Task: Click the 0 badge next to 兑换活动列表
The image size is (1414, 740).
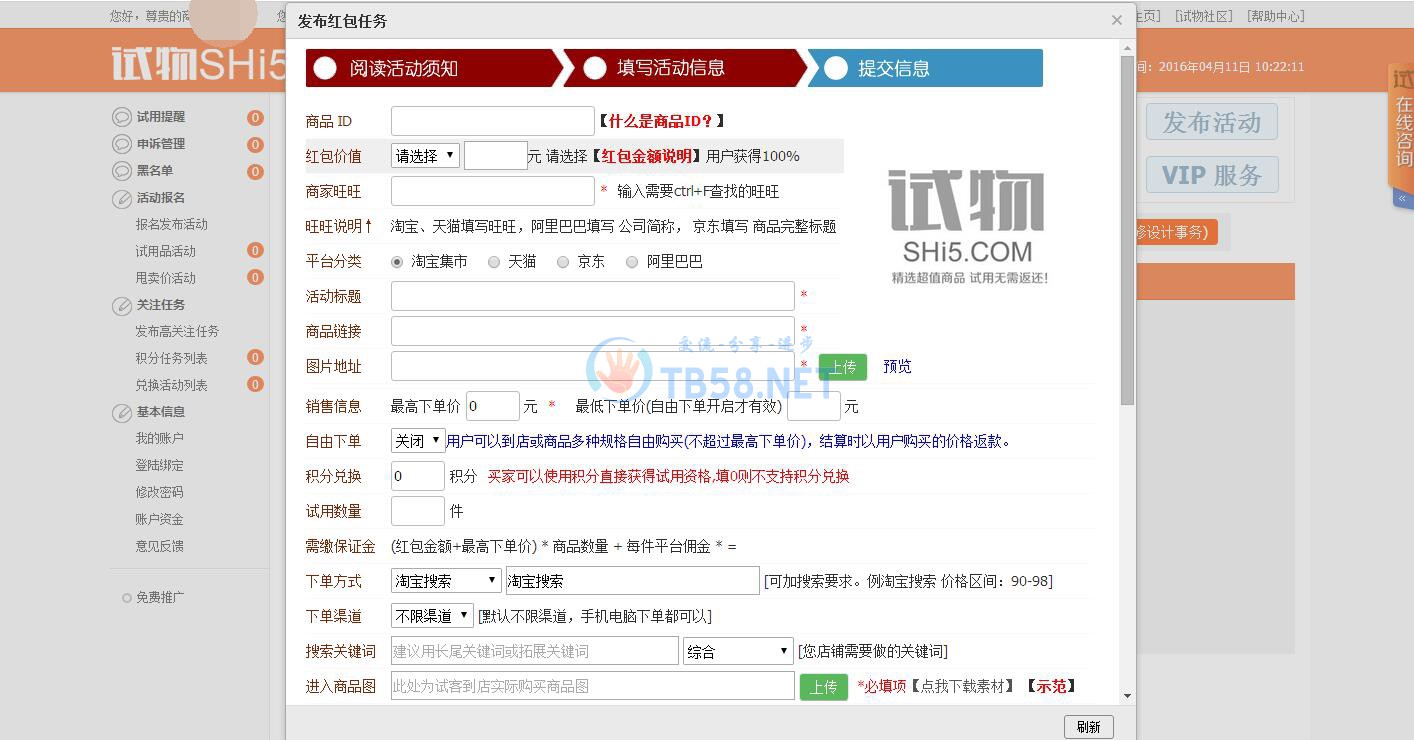Action: point(255,385)
